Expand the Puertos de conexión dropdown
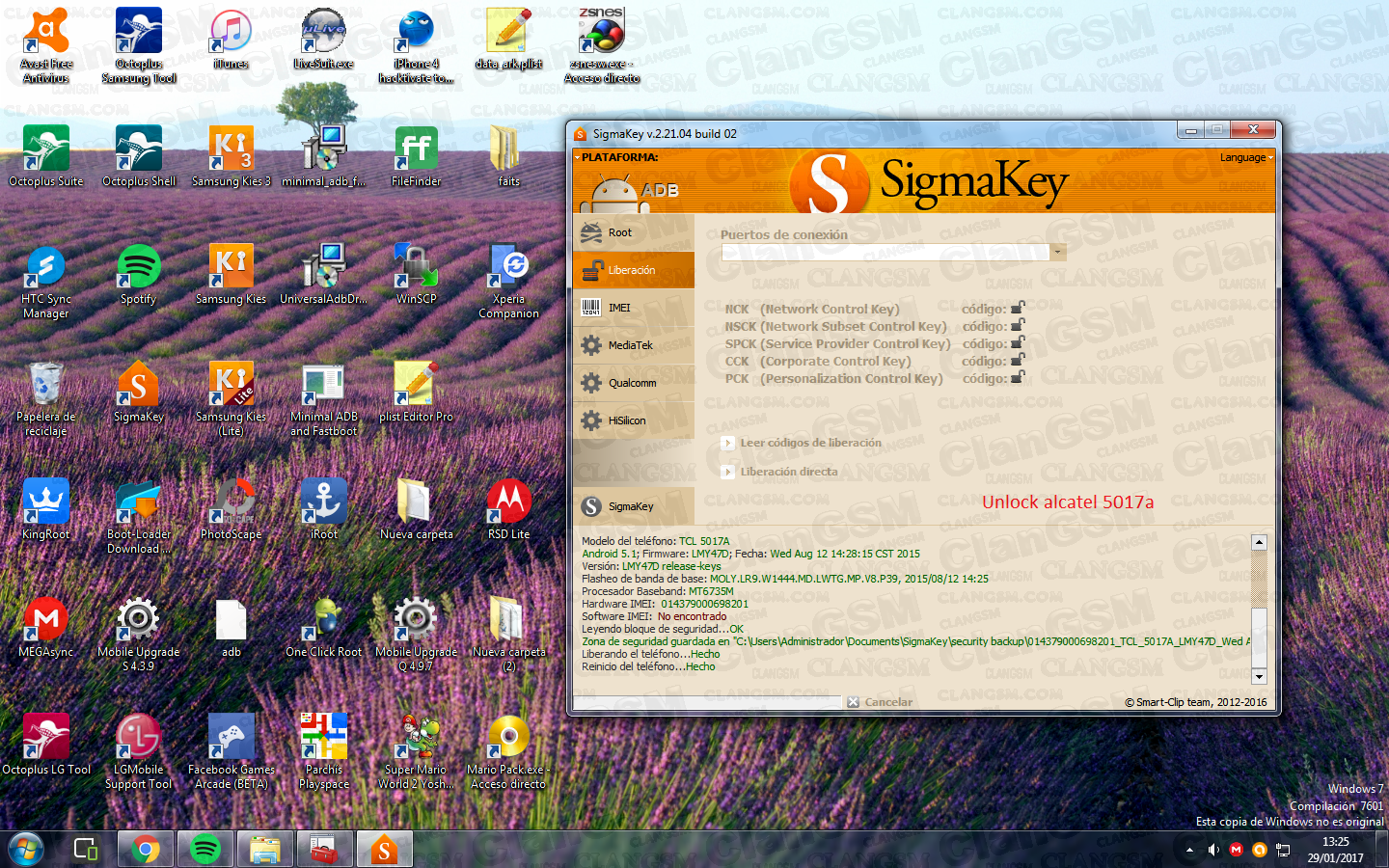 click(x=1058, y=252)
